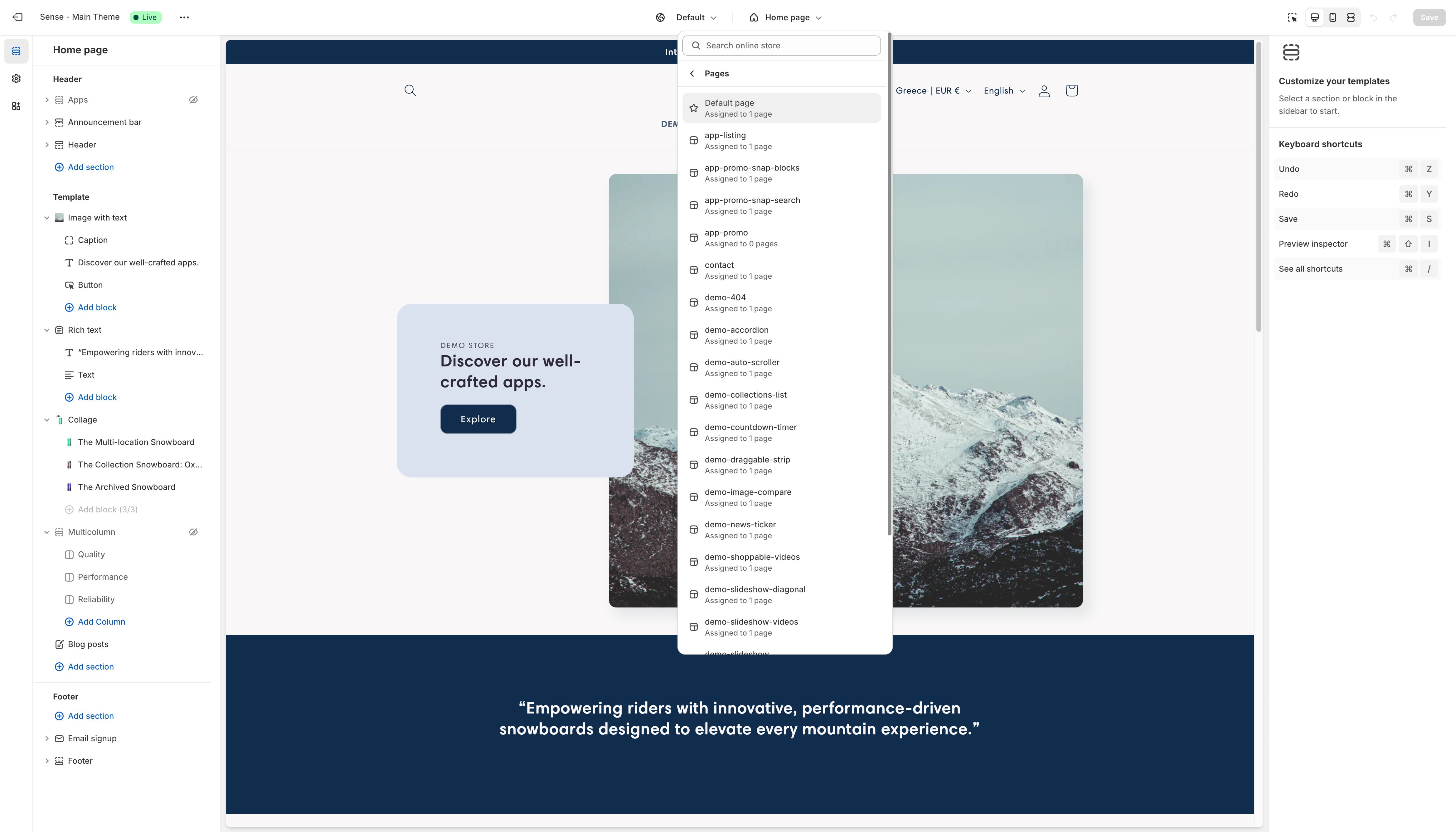
Task: Click the account person icon in preview
Action: pos(1044,91)
